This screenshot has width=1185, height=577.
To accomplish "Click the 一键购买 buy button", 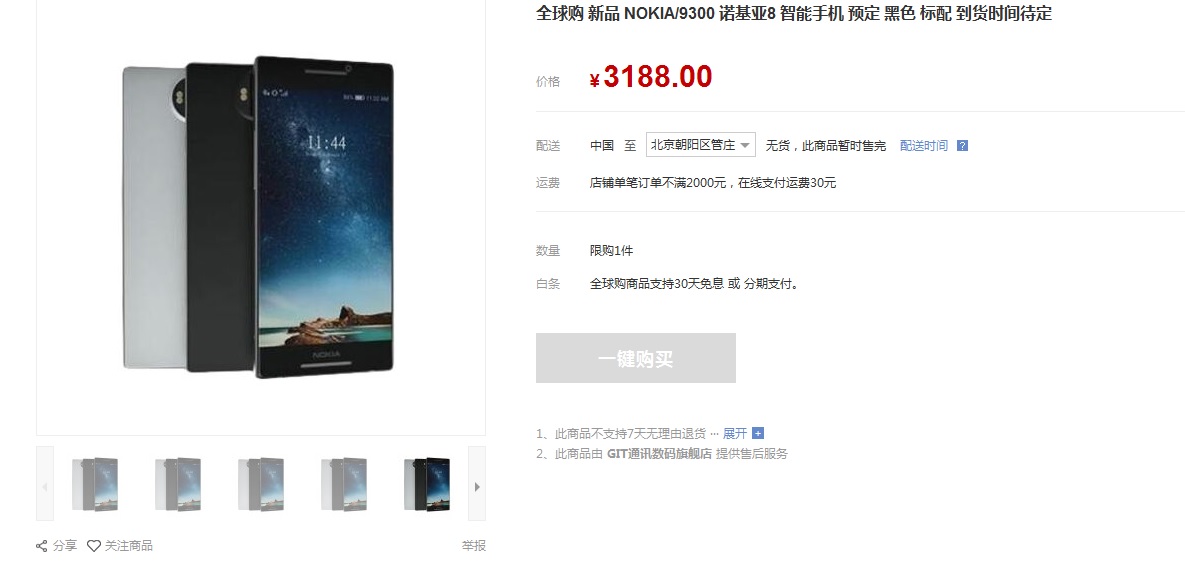I will point(636,358).
